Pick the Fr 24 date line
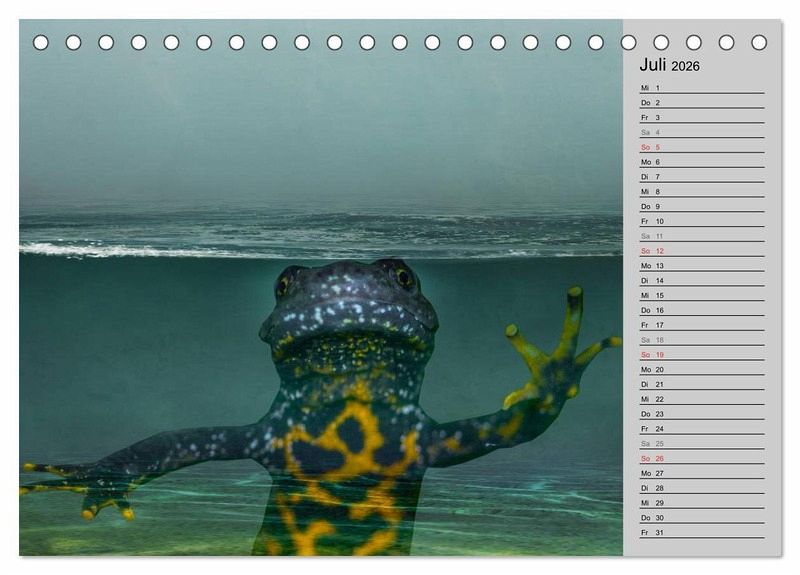The image size is (800, 575). pyautogui.click(x=701, y=428)
